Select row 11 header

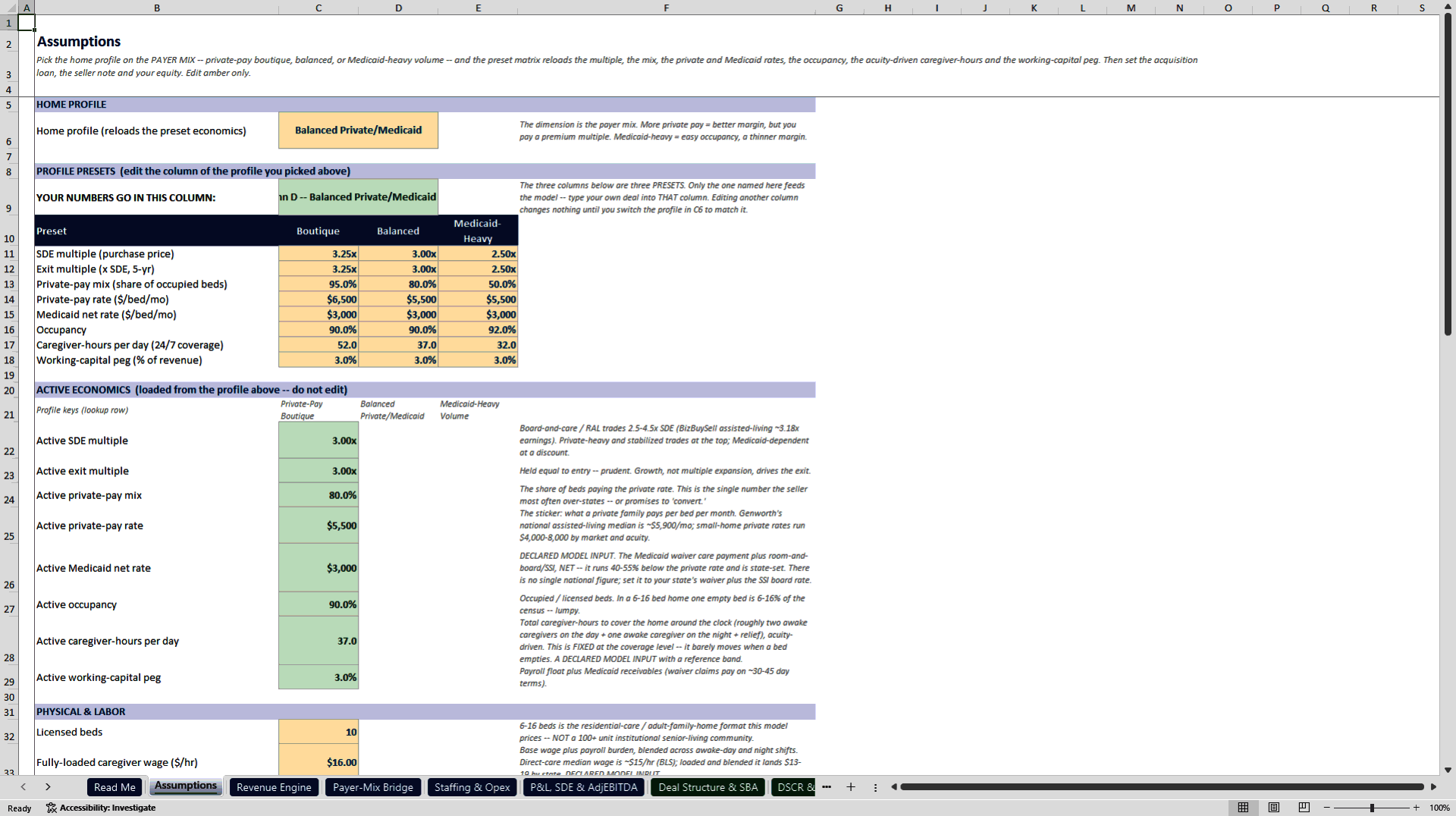(9, 254)
